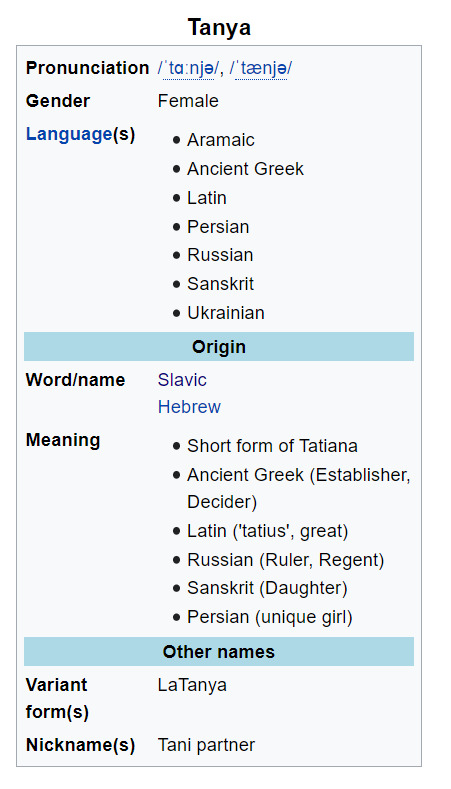Click the Persian (unique girl) meaning
The image size is (451, 789).
[270, 617]
